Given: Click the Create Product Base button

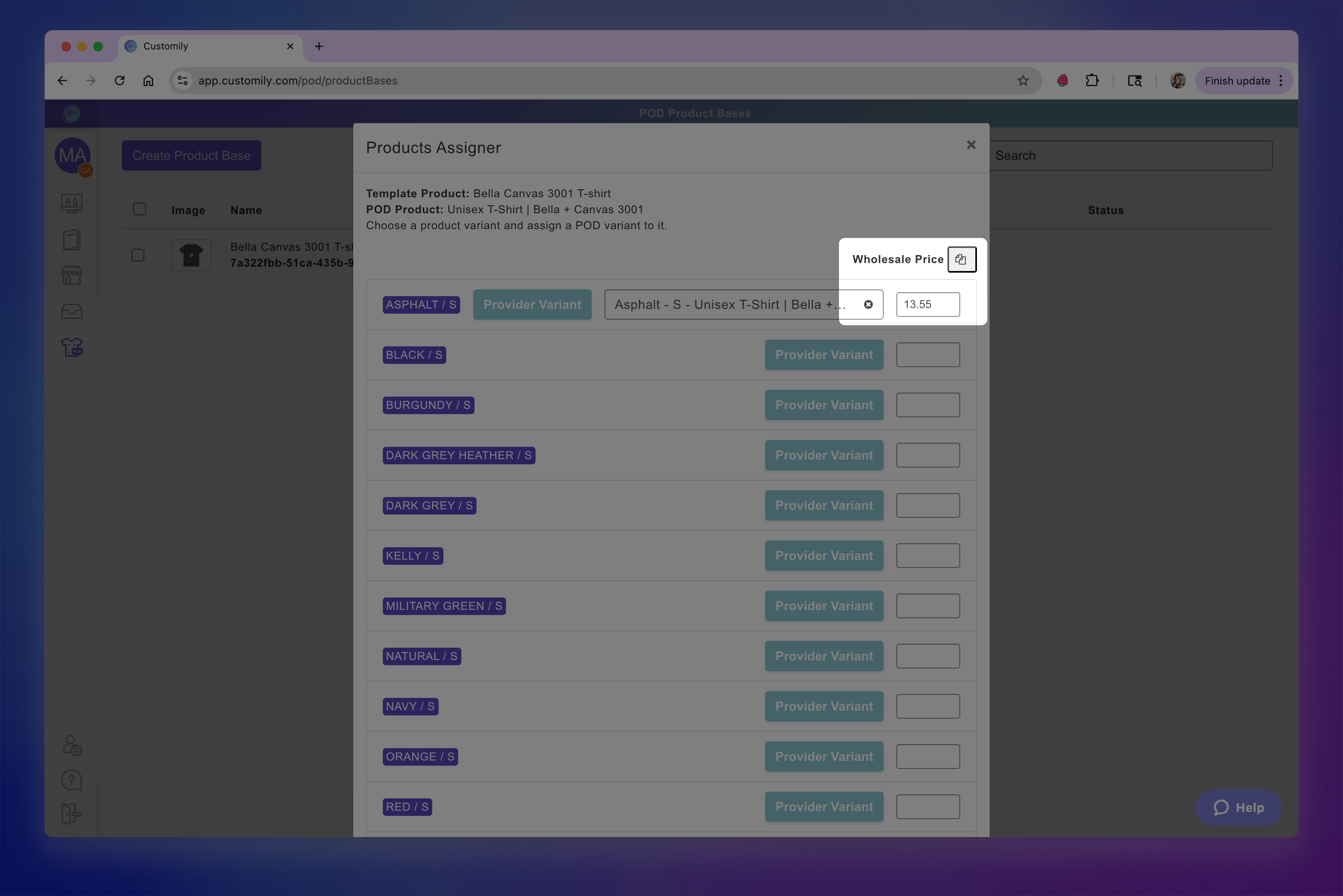Looking at the screenshot, I should pos(191,155).
